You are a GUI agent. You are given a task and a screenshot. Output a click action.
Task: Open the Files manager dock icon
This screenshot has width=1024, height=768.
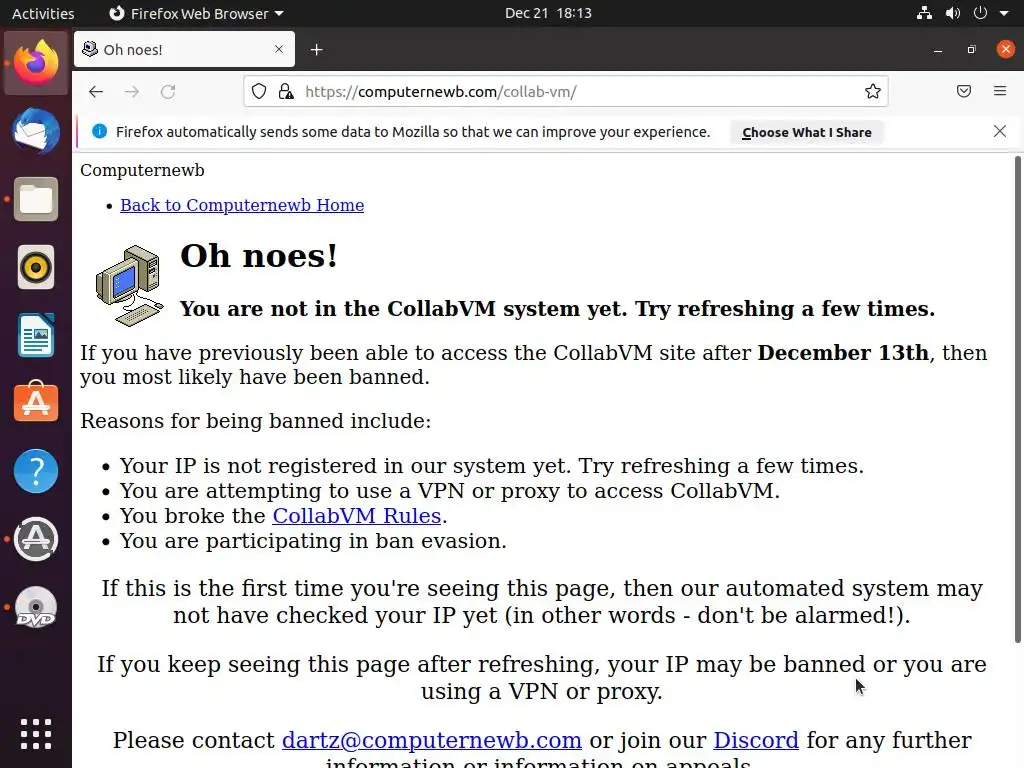pos(36,199)
